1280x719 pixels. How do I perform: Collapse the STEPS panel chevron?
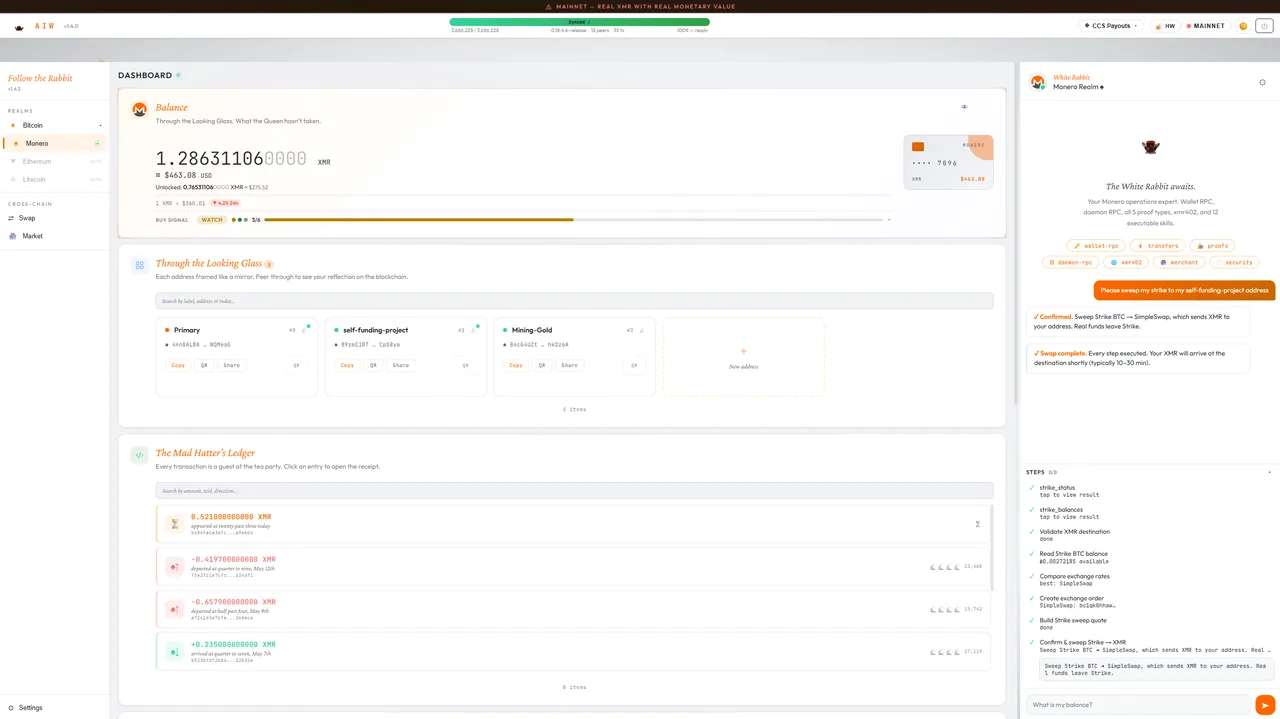click(x=1269, y=472)
